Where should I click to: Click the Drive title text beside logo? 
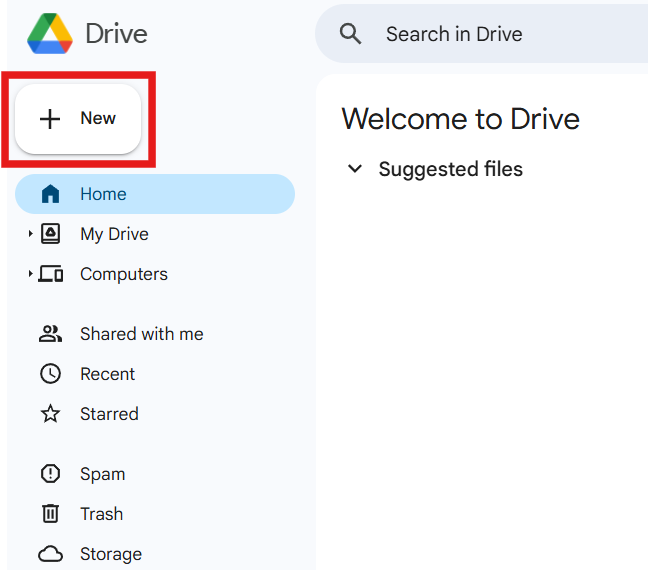click(x=116, y=34)
